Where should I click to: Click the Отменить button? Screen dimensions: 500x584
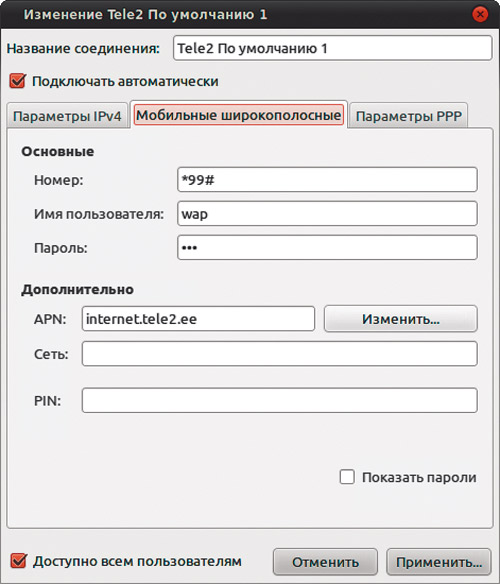click(325, 562)
